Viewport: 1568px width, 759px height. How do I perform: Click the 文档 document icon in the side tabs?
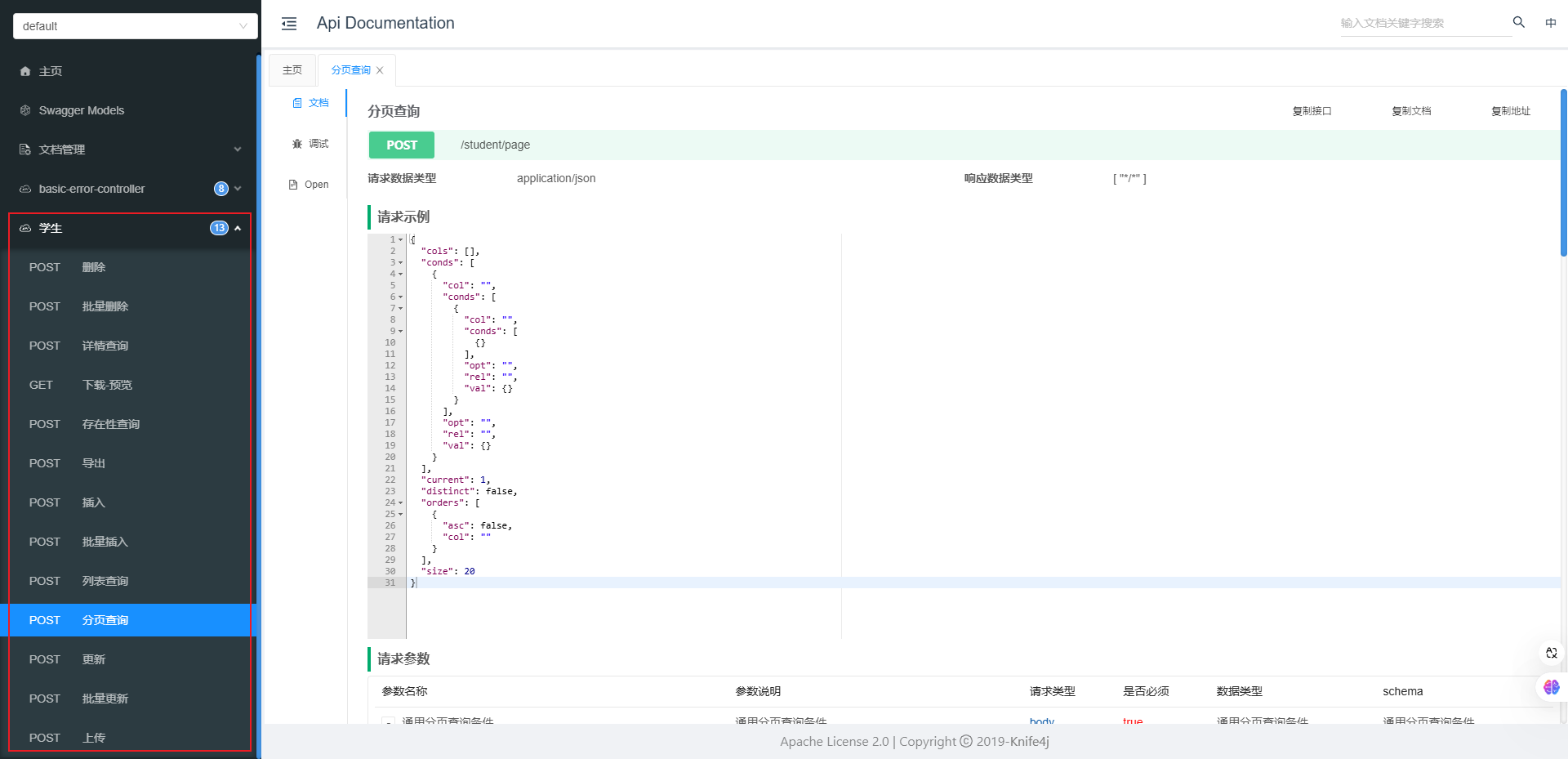coord(297,103)
